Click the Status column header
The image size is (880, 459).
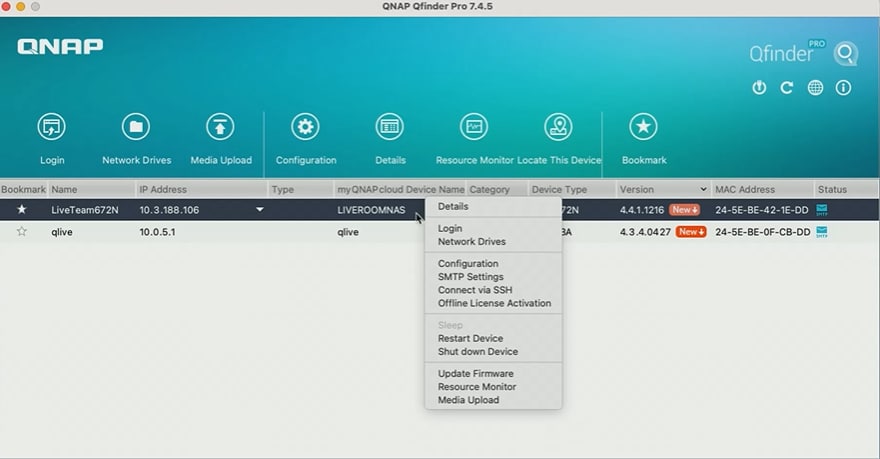(x=846, y=189)
